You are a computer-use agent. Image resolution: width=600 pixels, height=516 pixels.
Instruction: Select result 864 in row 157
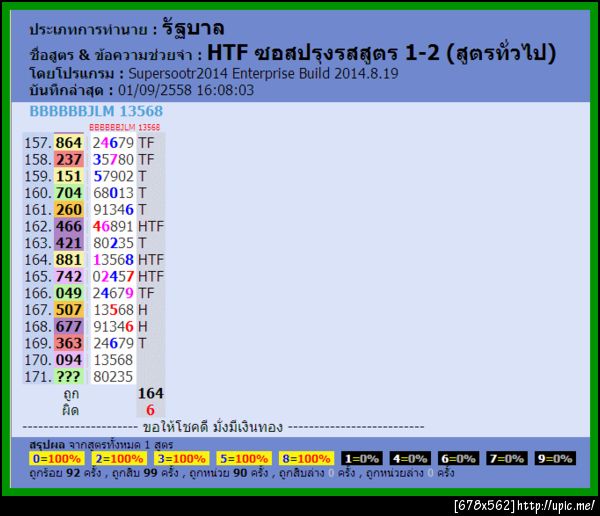pyautogui.click(x=69, y=143)
